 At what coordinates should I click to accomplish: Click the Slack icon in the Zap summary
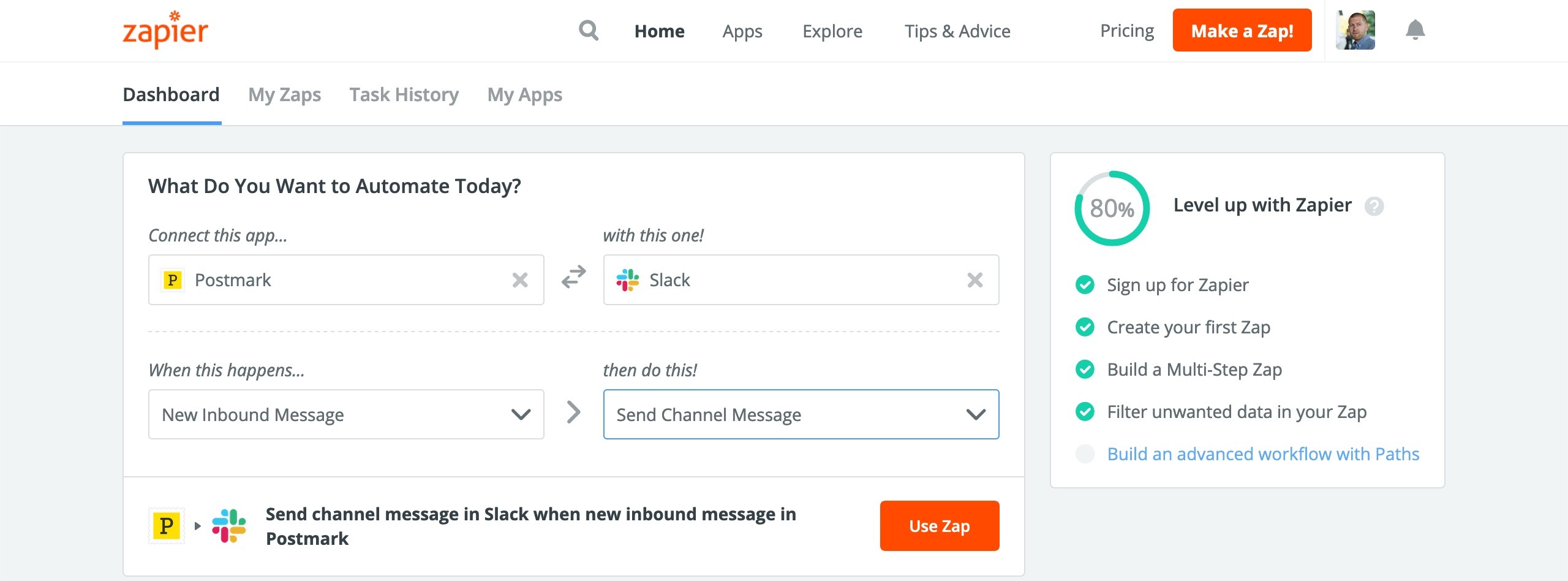[229, 526]
